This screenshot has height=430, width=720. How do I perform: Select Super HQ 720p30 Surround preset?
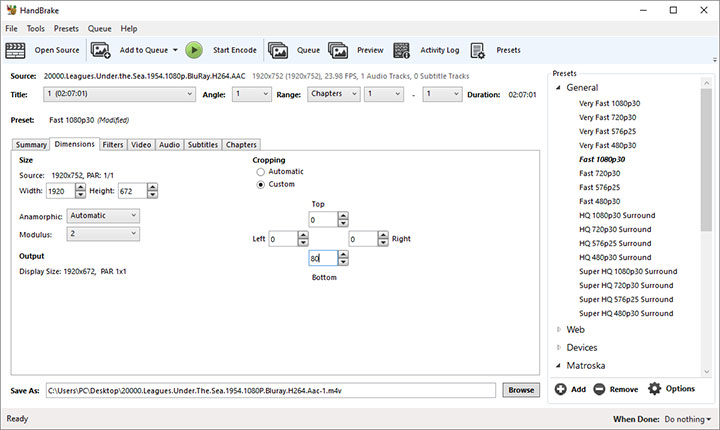coord(626,285)
